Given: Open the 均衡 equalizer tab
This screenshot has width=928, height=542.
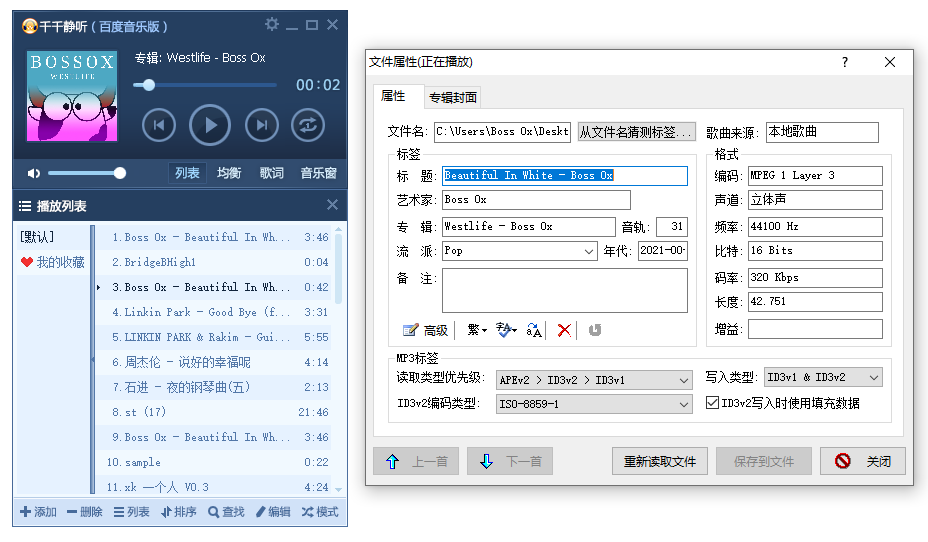Looking at the screenshot, I should pyautogui.click(x=229, y=173).
